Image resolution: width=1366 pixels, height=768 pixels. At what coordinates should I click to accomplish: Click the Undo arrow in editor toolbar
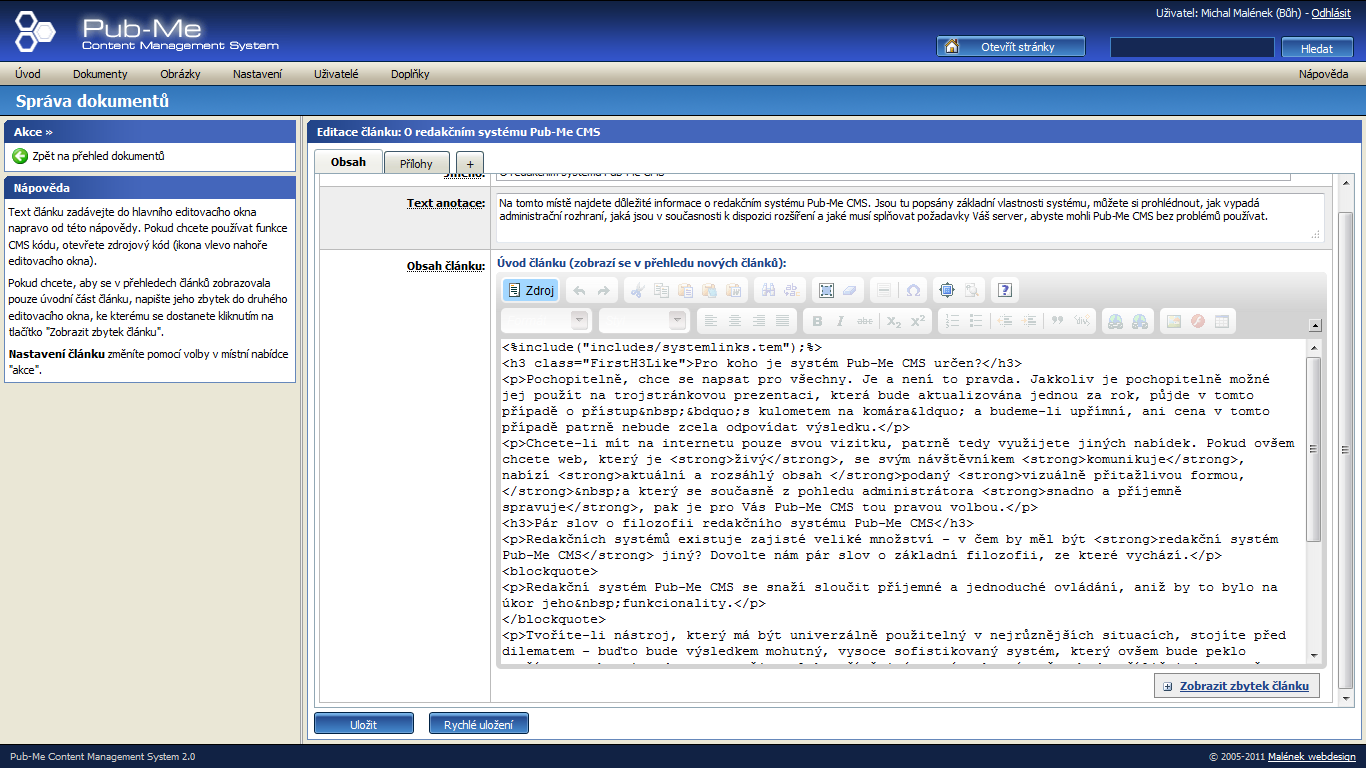tap(579, 290)
